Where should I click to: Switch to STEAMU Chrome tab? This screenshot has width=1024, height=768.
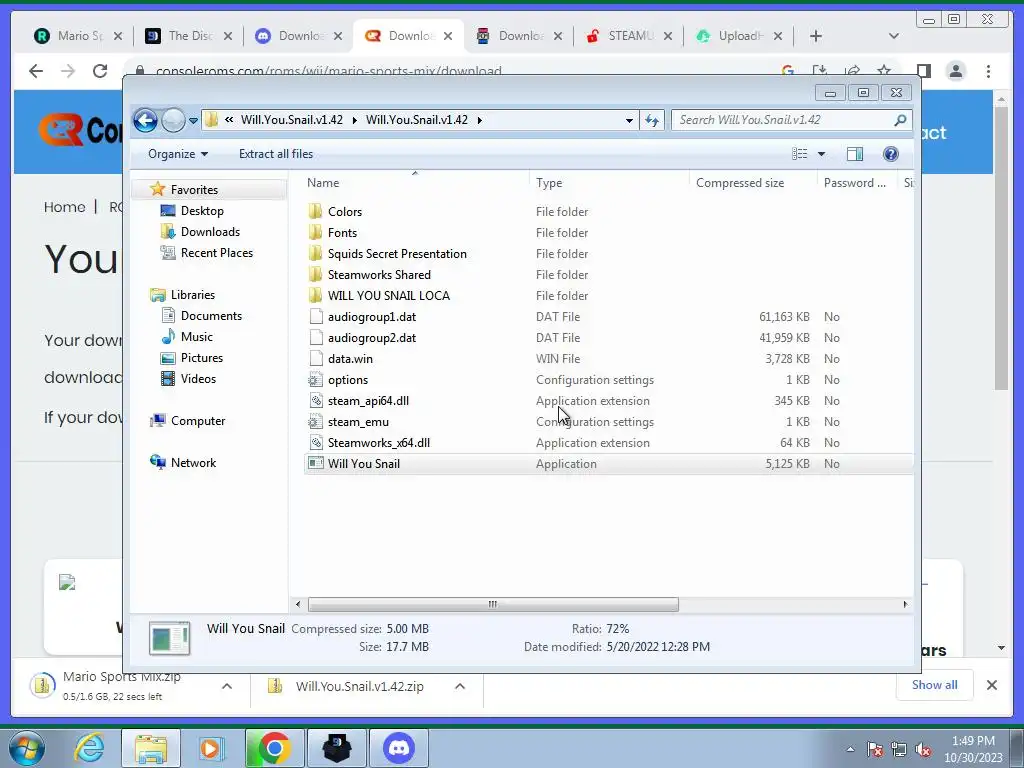(x=628, y=36)
